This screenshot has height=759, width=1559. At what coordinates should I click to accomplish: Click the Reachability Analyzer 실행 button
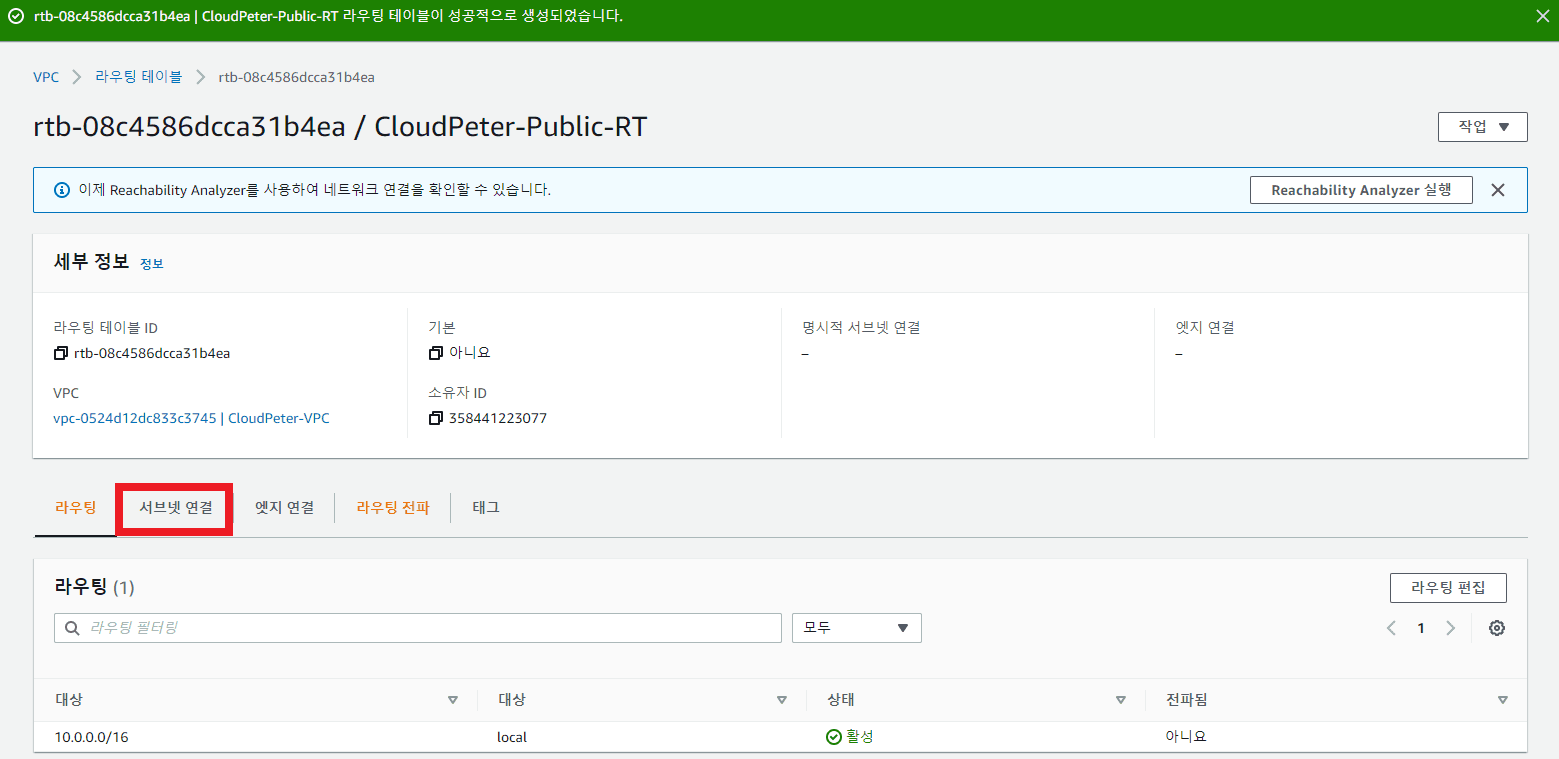pyautogui.click(x=1360, y=190)
